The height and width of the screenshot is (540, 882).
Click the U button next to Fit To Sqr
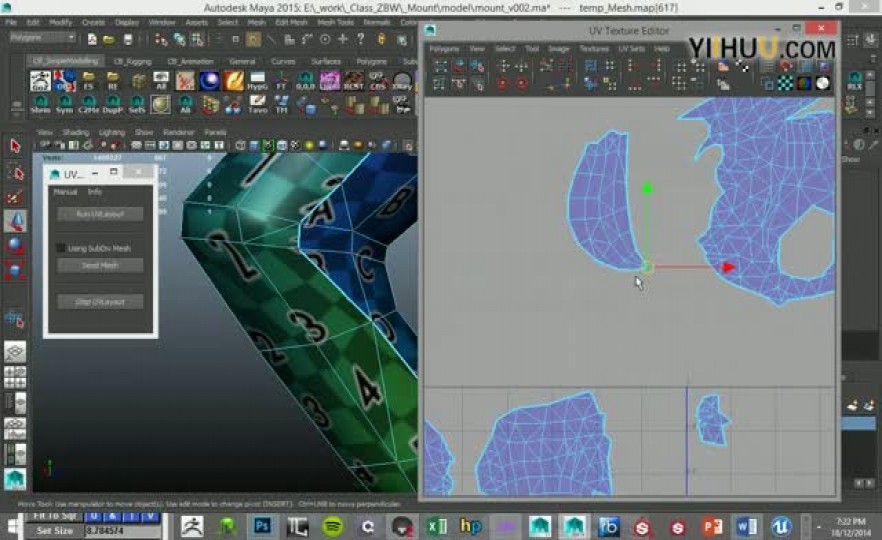93,516
